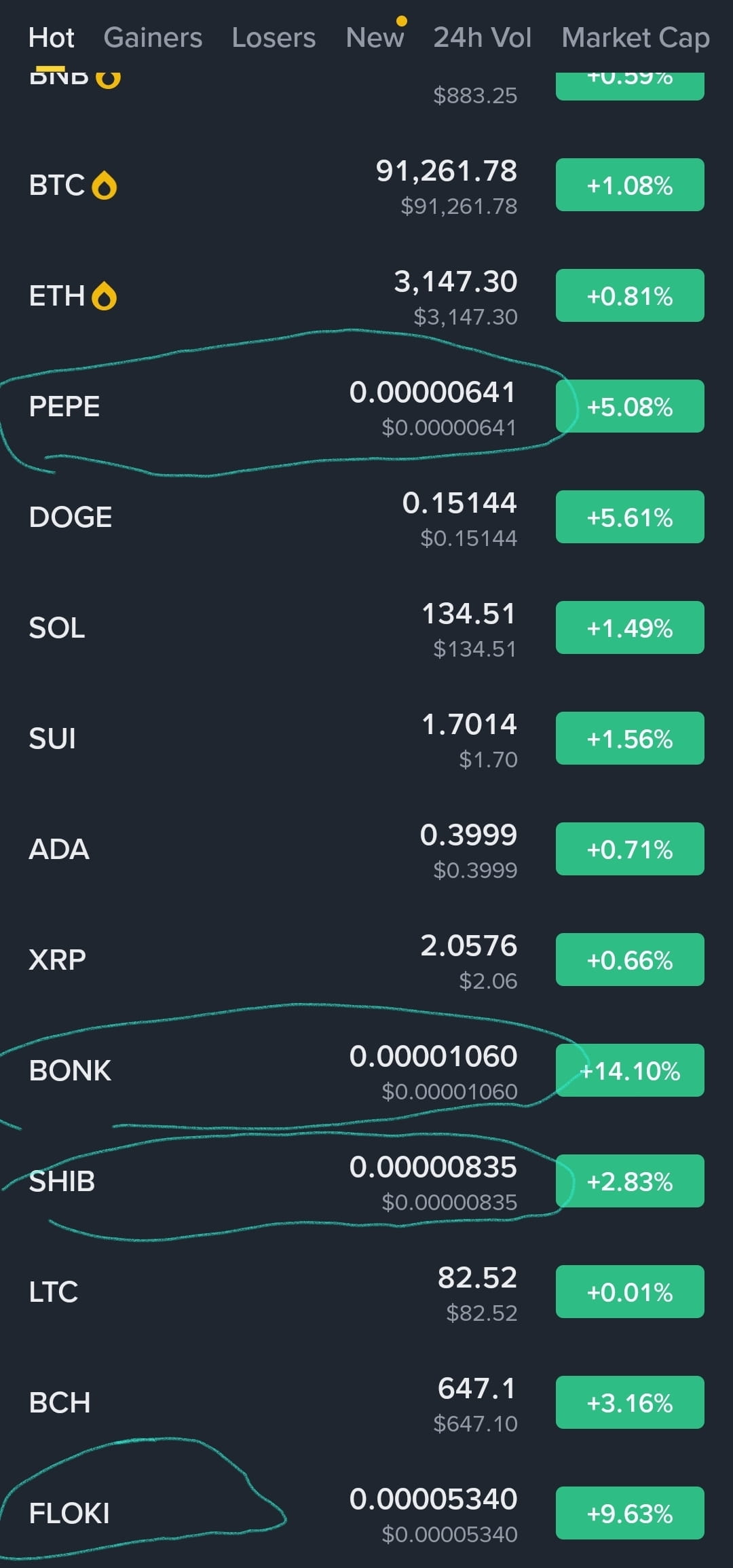Tap the LTC price 82.52
The width and height of the screenshot is (733, 1568).
[477, 1278]
